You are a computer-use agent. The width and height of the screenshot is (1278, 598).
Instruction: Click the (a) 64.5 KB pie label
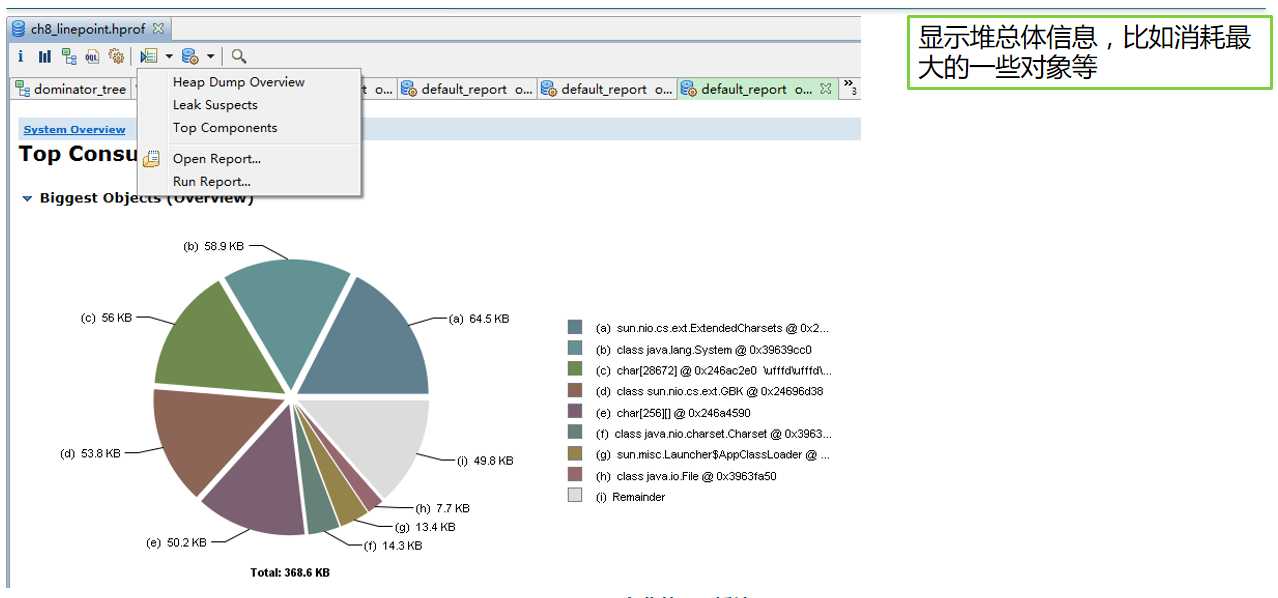[x=479, y=319]
